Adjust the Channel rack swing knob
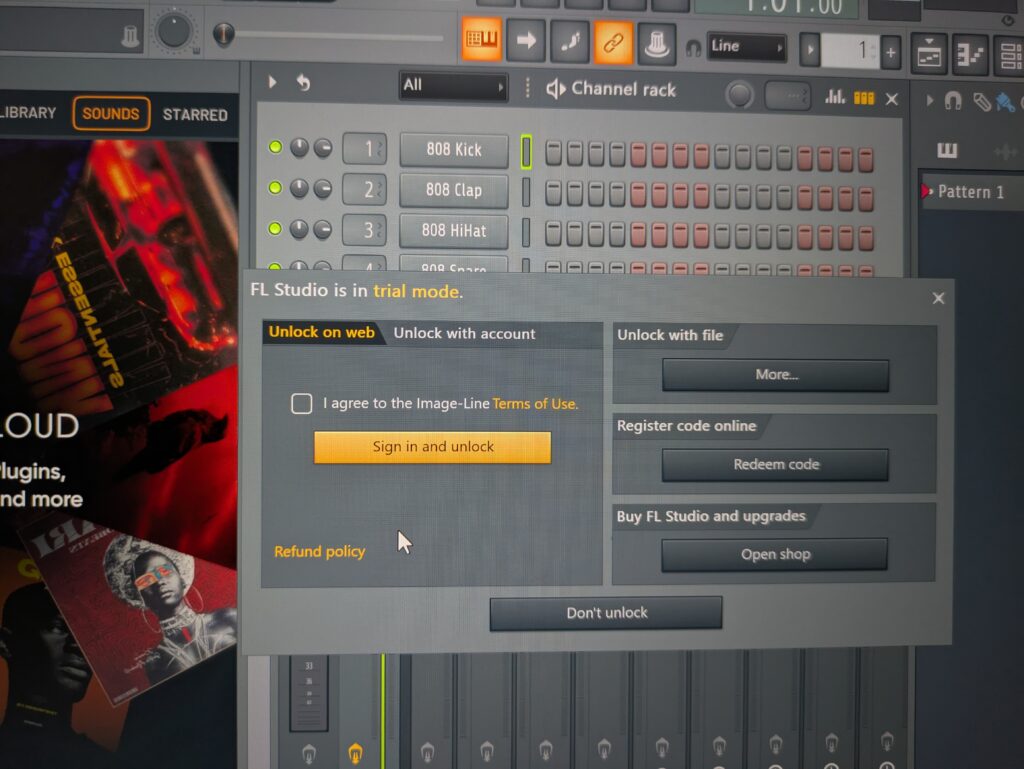The height and width of the screenshot is (769, 1024). [x=739, y=95]
